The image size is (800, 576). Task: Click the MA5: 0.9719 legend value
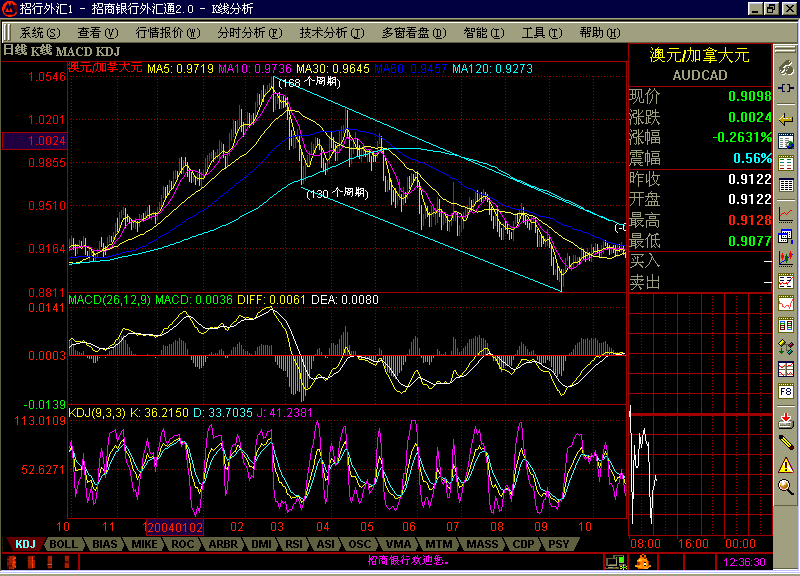pos(181,68)
